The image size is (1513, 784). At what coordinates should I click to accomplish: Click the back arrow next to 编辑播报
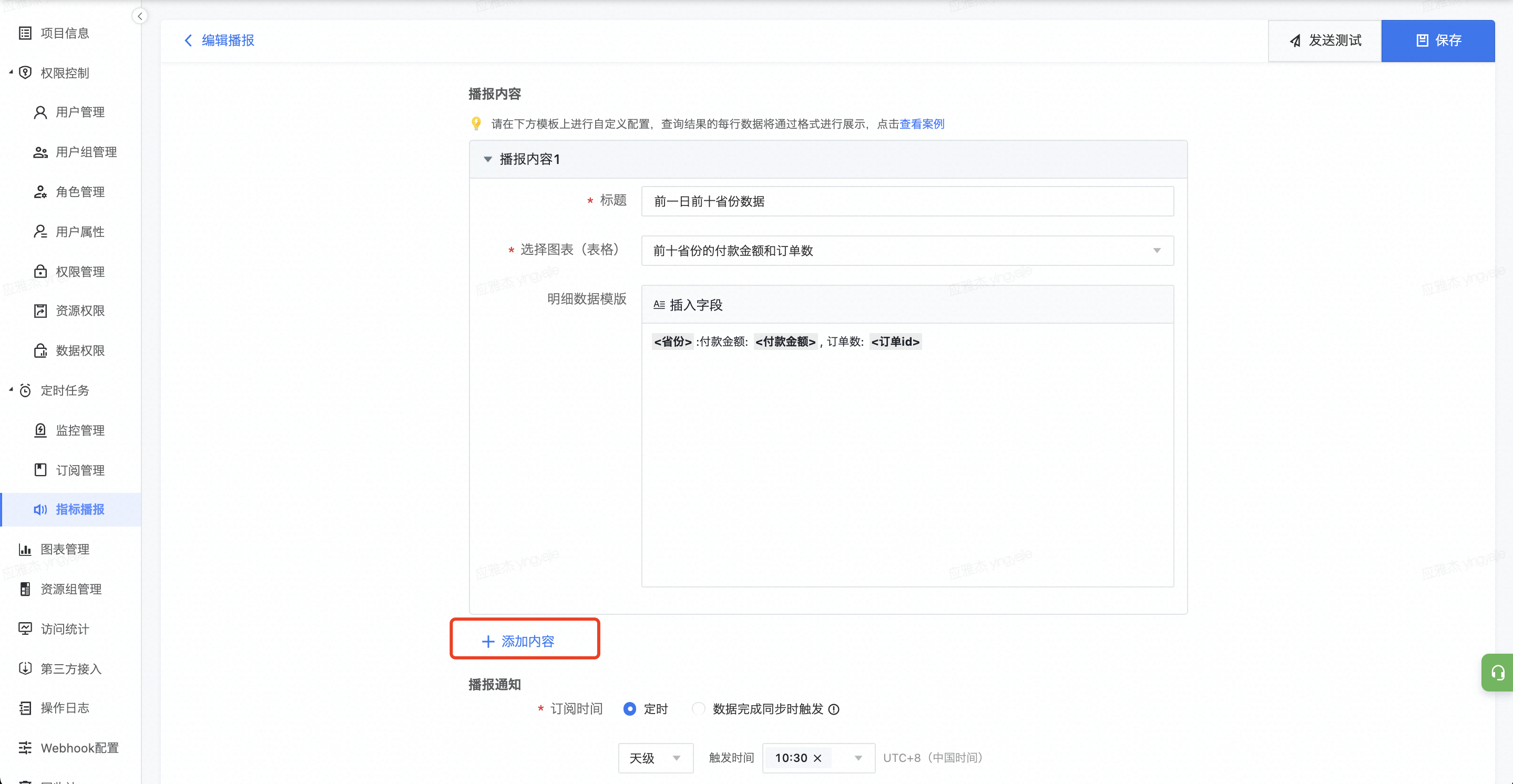tap(188, 40)
